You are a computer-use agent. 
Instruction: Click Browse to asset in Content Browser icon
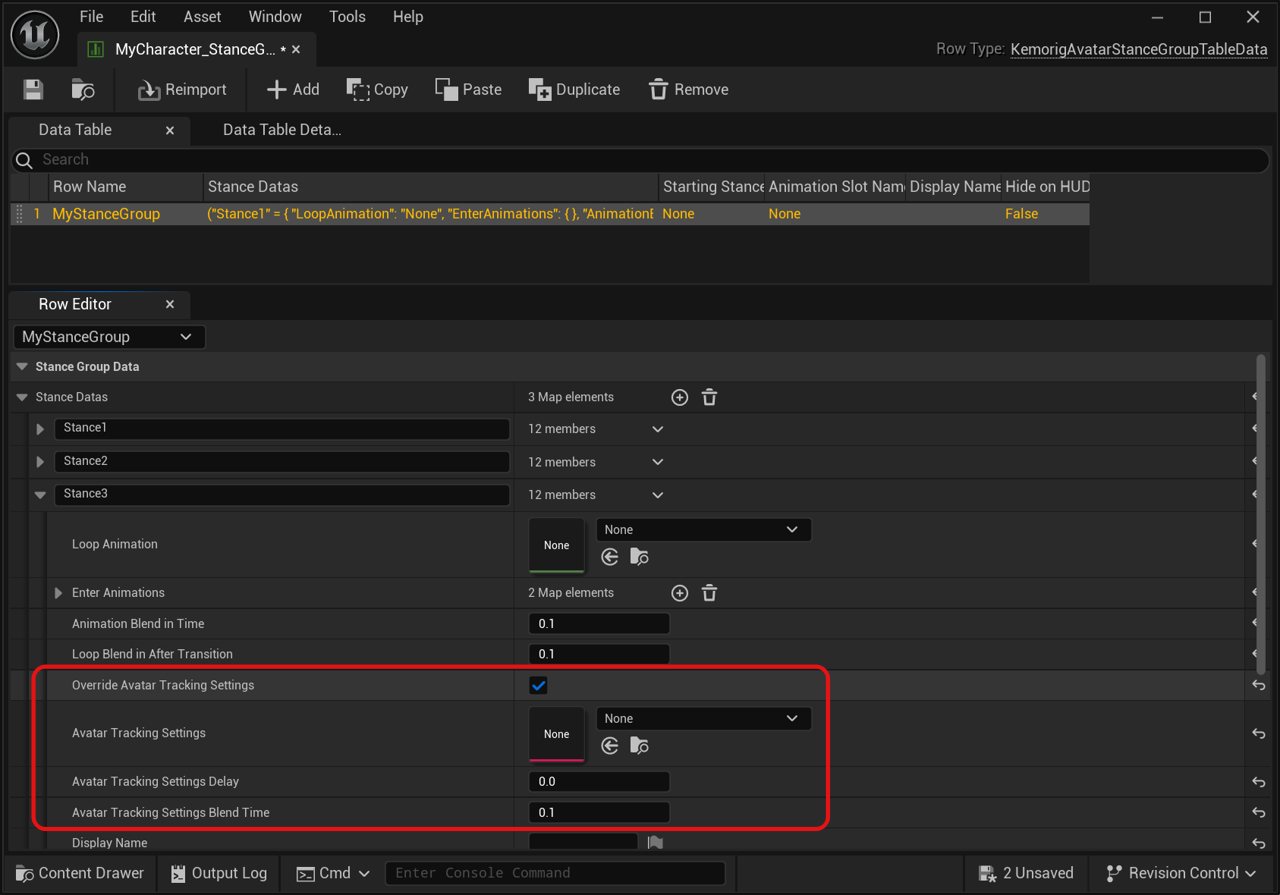click(x=83, y=90)
